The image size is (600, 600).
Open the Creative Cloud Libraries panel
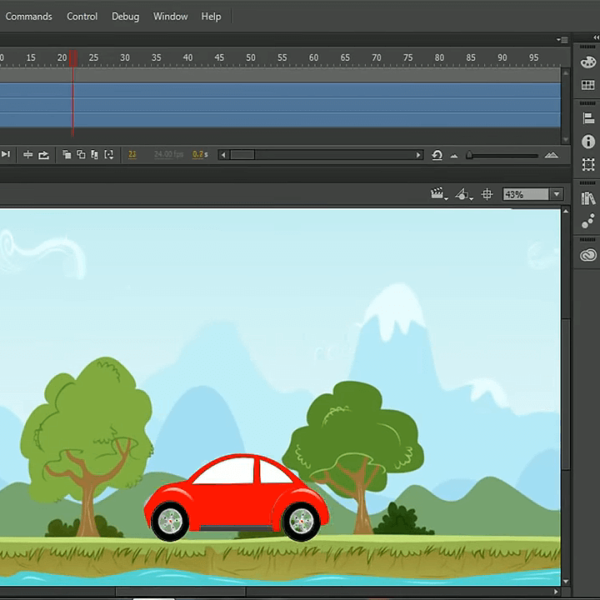pos(588,255)
